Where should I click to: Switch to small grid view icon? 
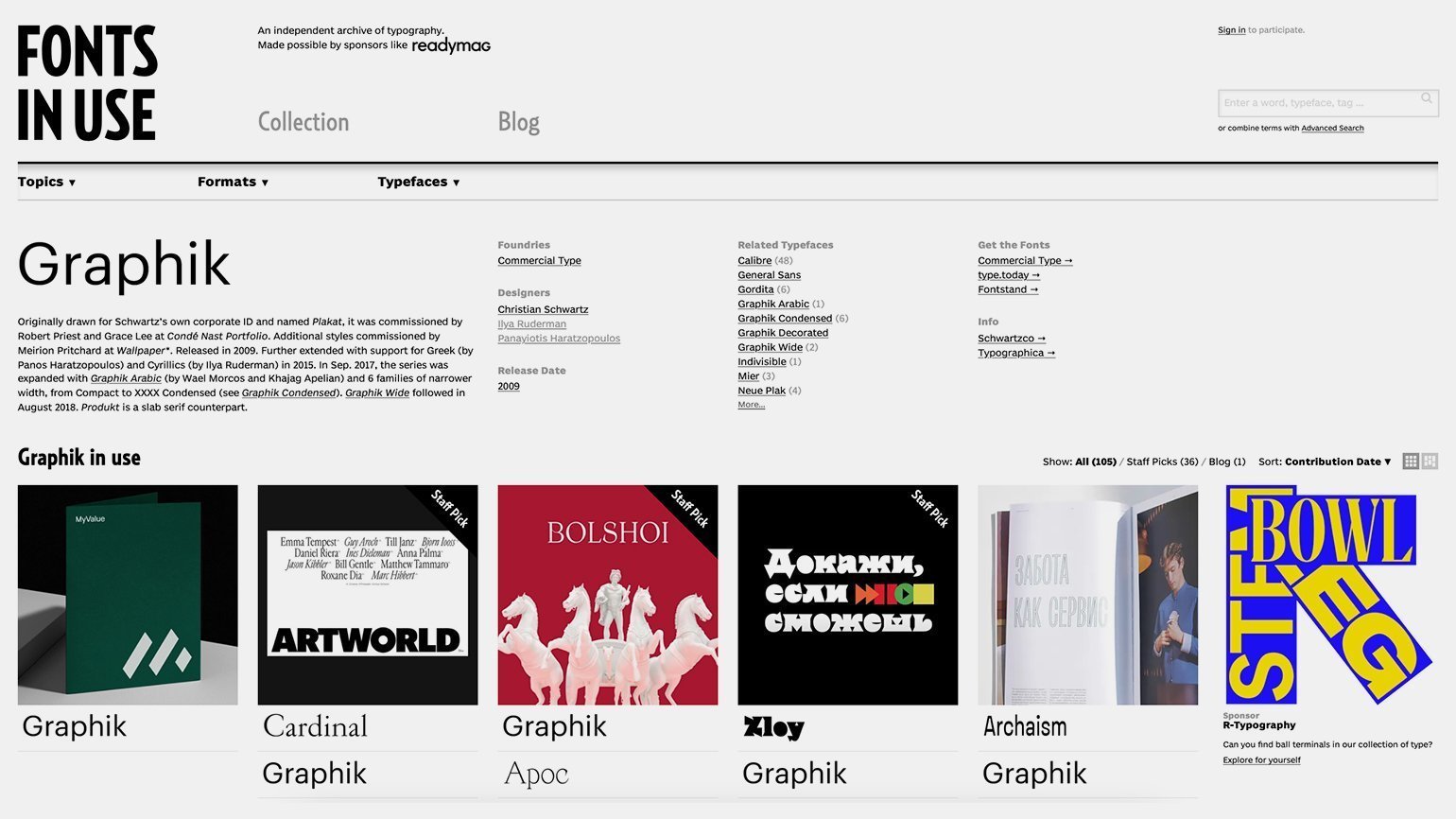click(x=1411, y=462)
